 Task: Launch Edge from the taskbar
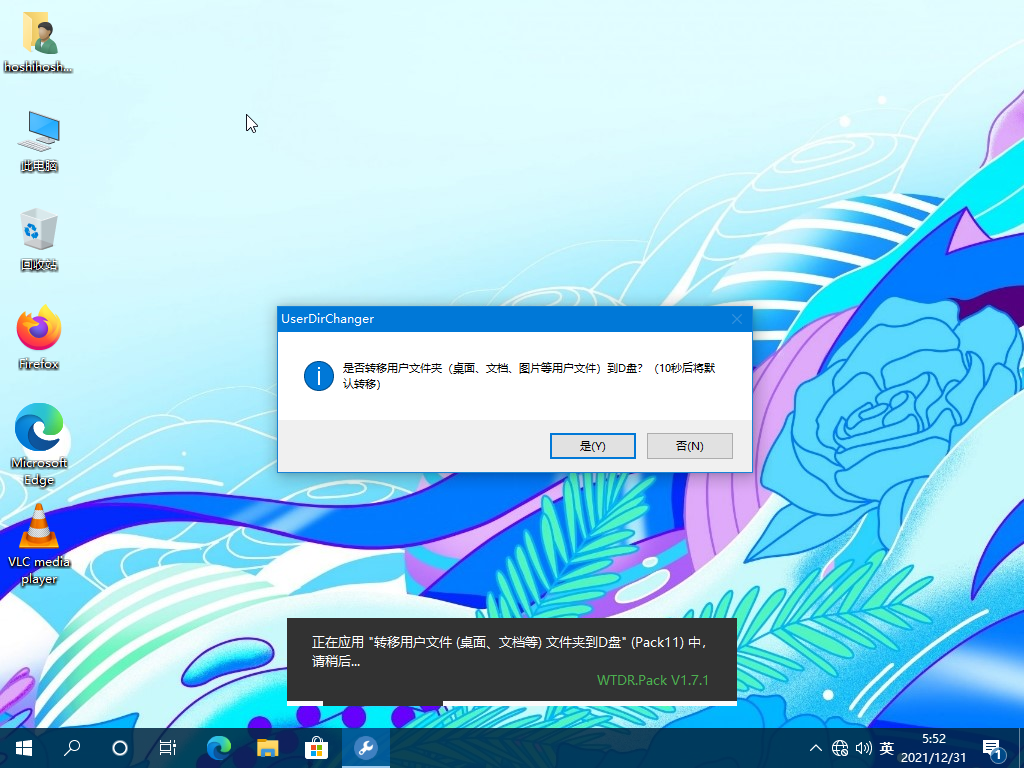[218, 748]
